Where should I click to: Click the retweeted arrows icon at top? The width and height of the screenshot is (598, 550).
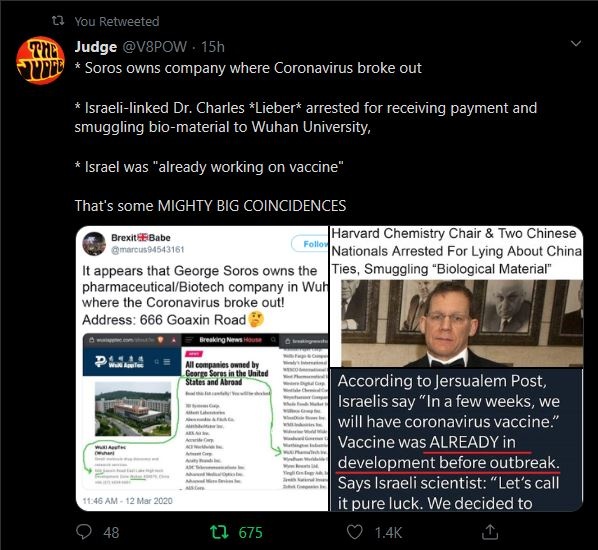pyautogui.click(x=58, y=21)
